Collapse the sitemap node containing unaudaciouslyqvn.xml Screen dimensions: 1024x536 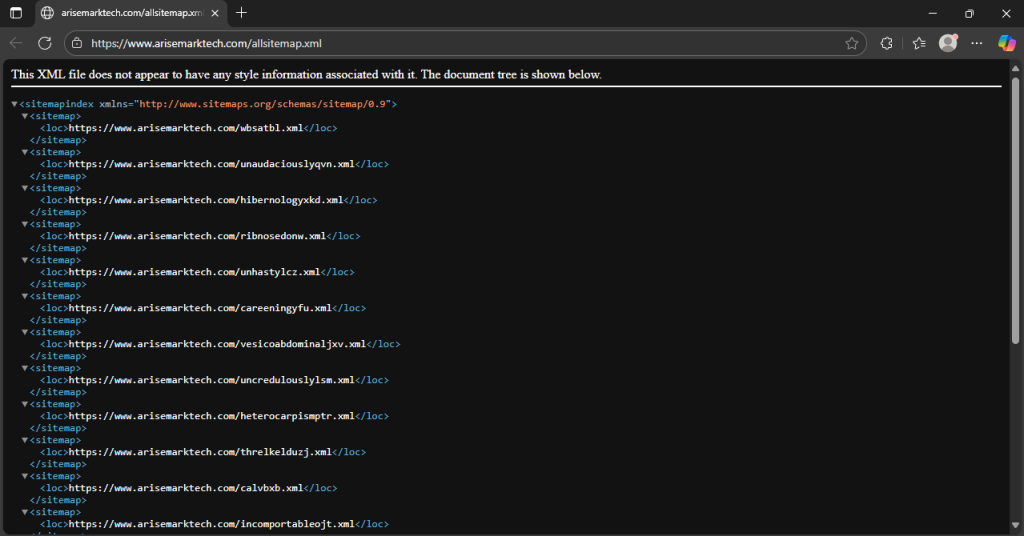coord(26,152)
